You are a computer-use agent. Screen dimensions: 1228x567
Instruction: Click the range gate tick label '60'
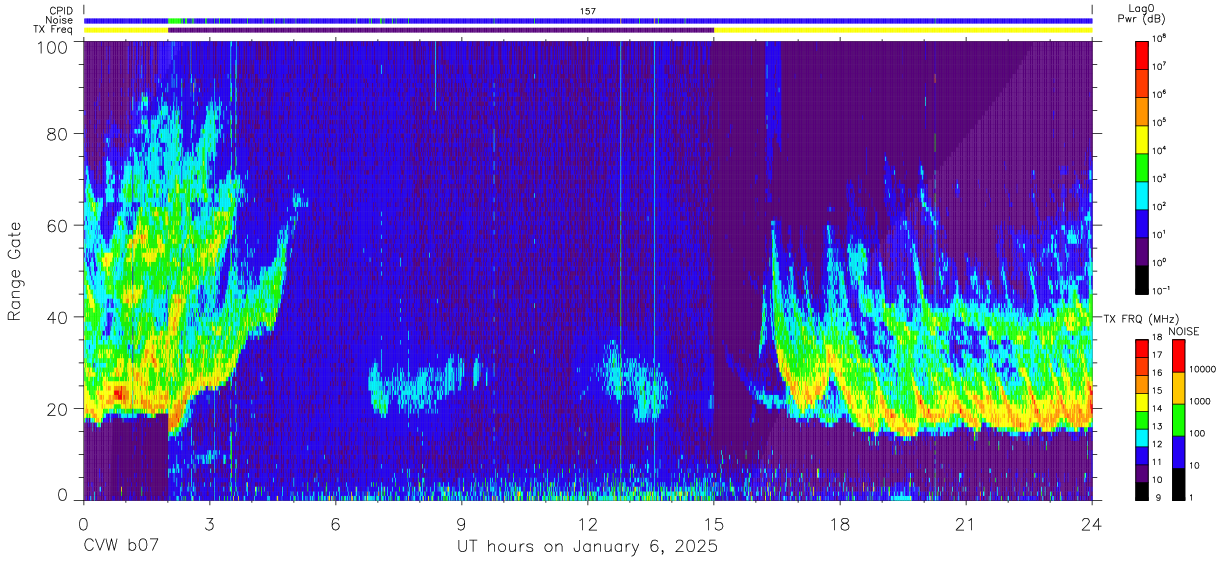point(57,225)
